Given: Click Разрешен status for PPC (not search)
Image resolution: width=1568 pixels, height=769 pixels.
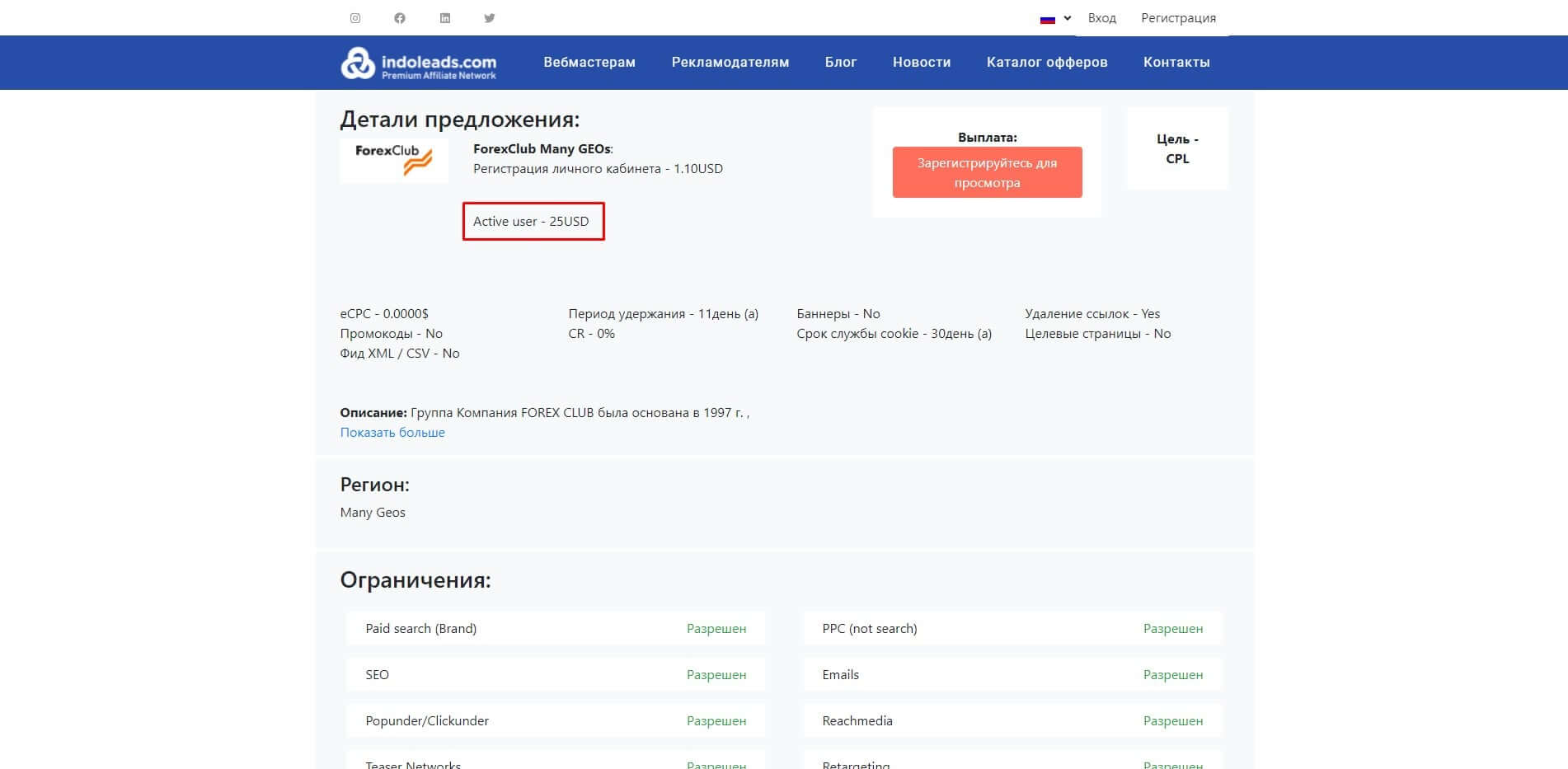Looking at the screenshot, I should 1173,629.
